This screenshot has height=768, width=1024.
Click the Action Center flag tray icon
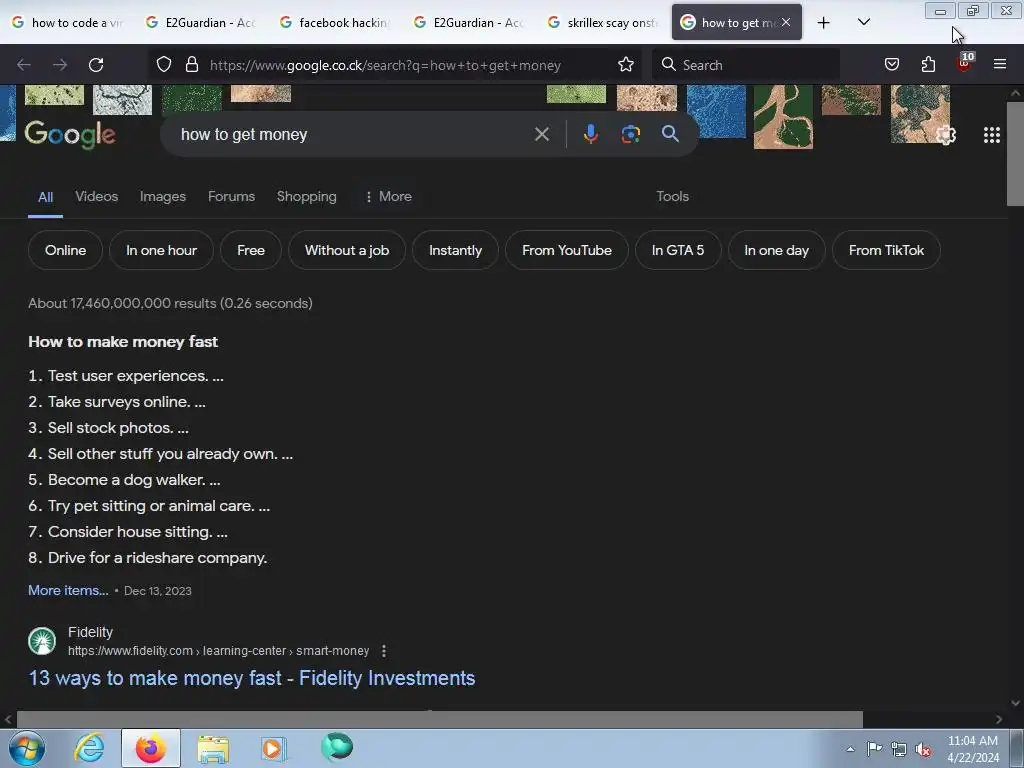pos(874,749)
